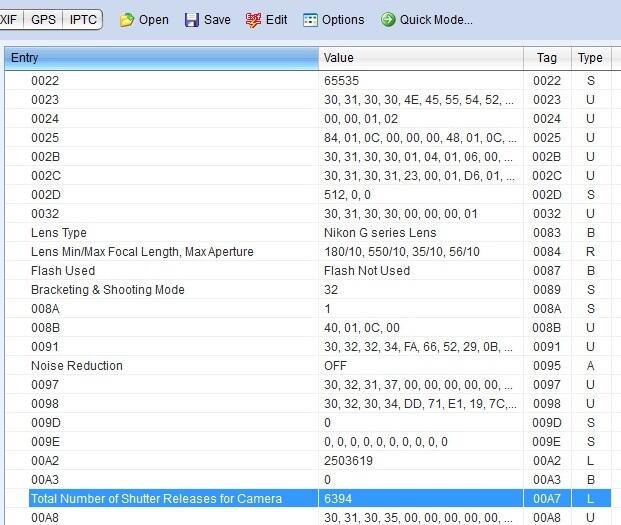Click the Lens Min/Max Focal Length row
The image size is (621, 525).
[x=142, y=252]
